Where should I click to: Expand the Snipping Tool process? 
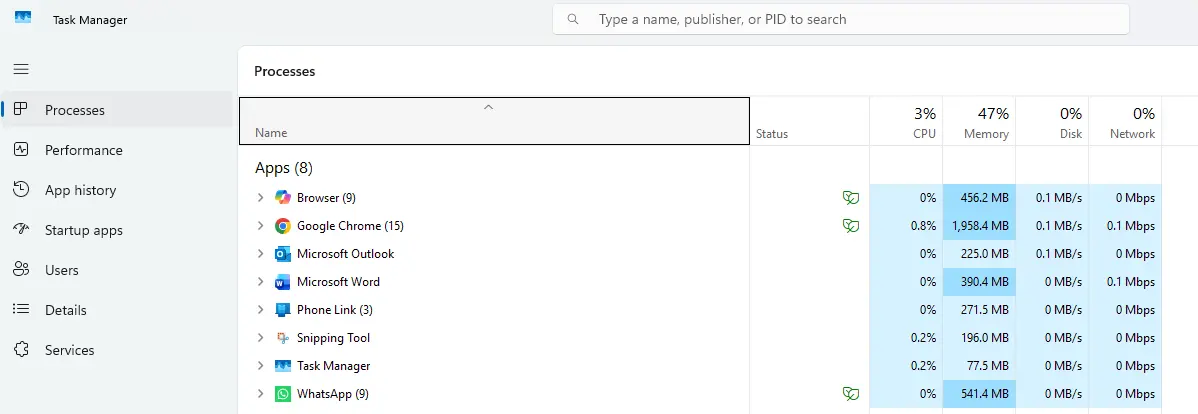tap(260, 338)
